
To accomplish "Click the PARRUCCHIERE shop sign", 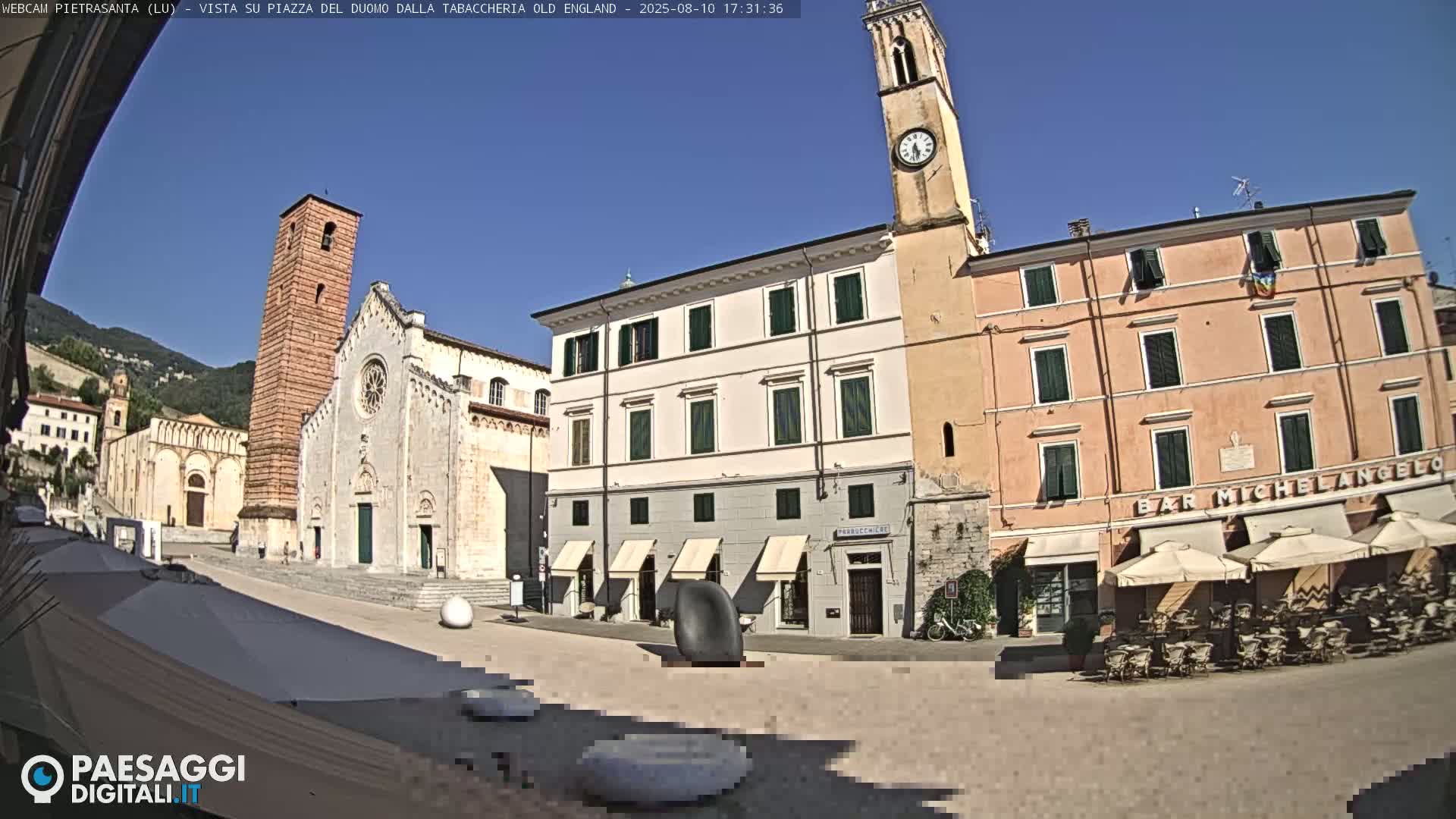I will coord(863,531).
